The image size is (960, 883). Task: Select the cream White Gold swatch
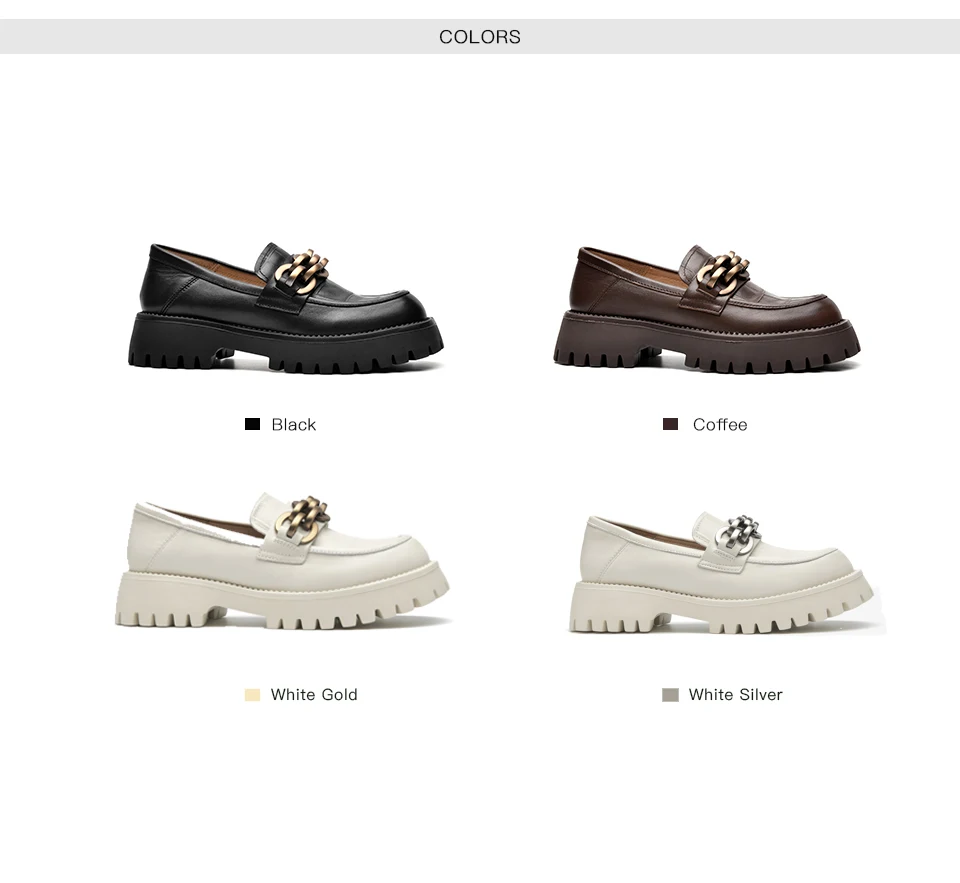pos(252,695)
